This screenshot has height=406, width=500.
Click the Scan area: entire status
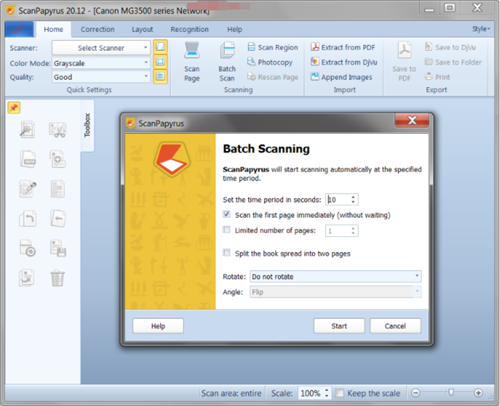[231, 393]
